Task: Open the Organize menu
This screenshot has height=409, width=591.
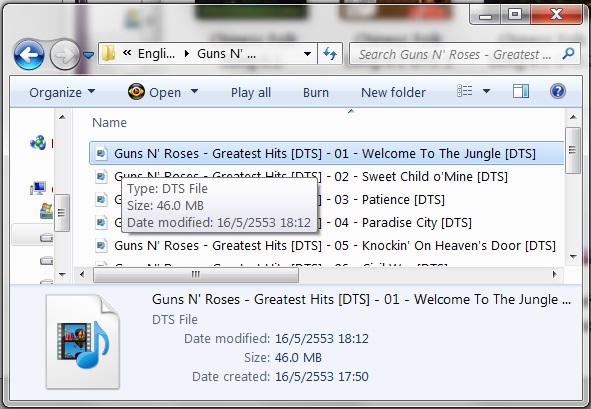Action: point(62,92)
